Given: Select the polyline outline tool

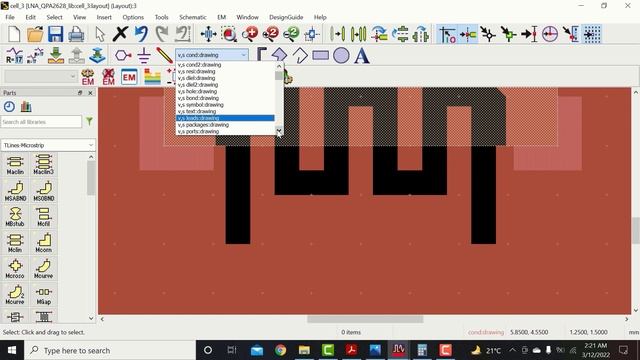Looking at the screenshot, I should [x=300, y=55].
